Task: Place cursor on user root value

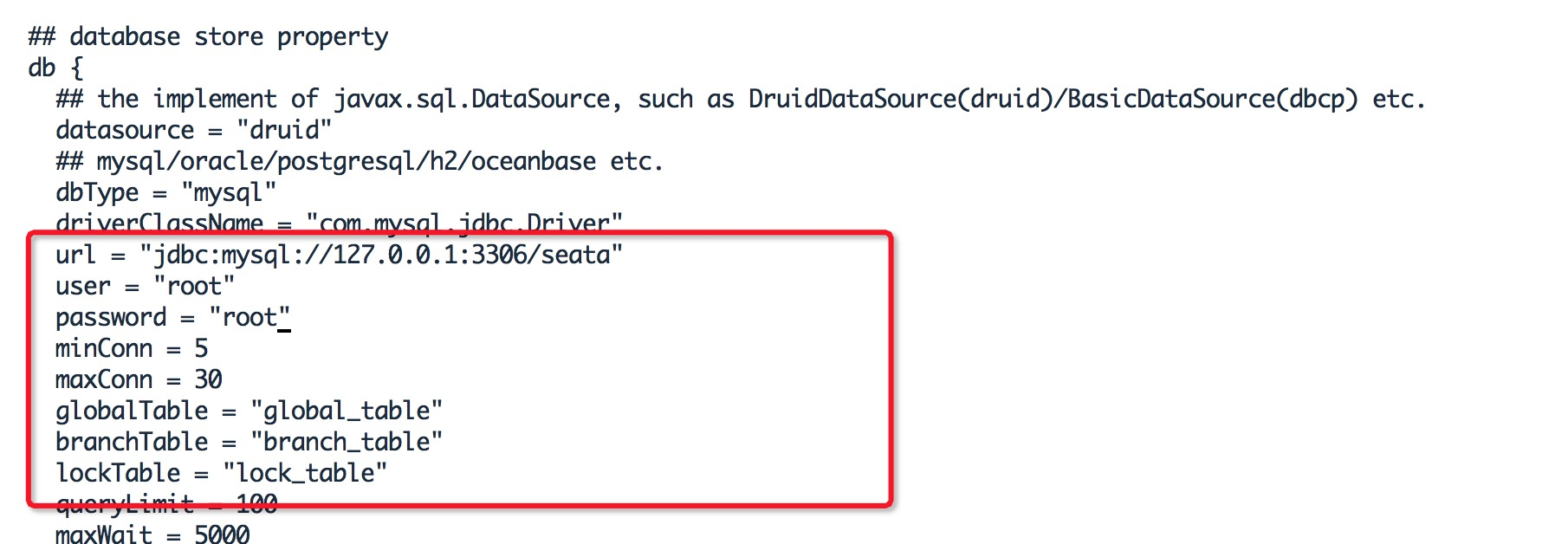Action: 195,286
